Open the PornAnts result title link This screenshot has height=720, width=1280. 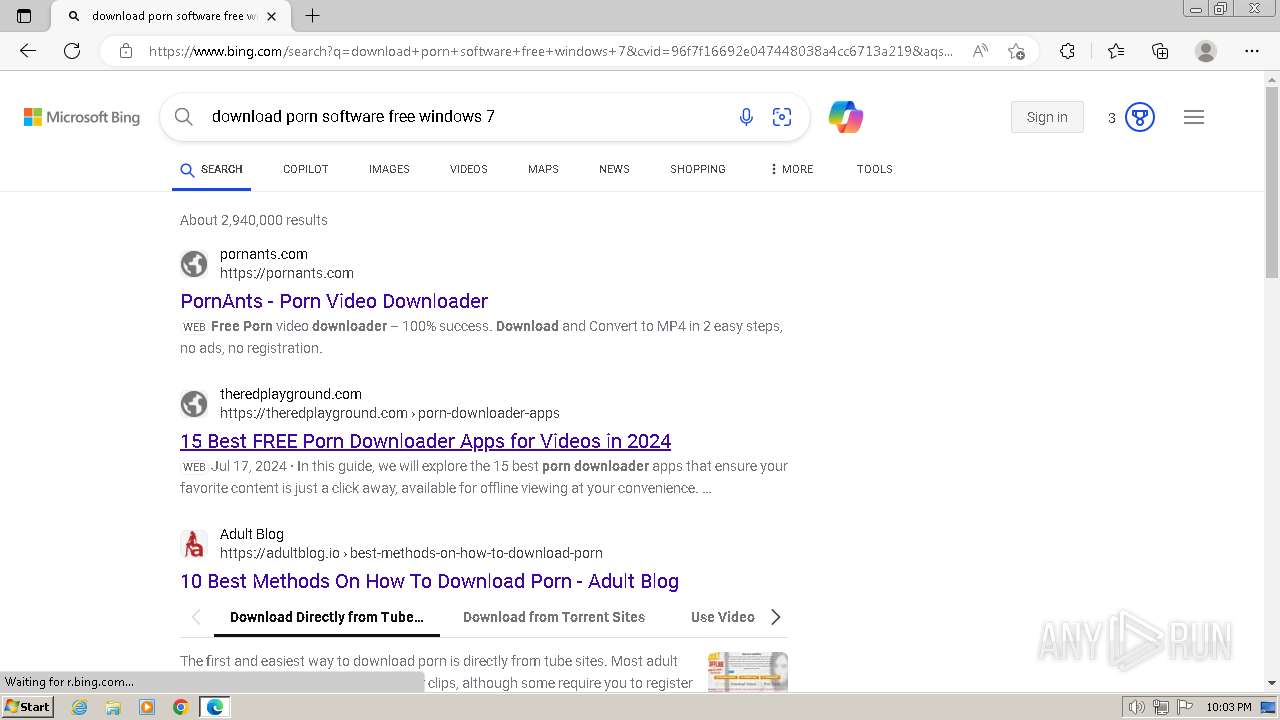pyautogui.click(x=334, y=301)
